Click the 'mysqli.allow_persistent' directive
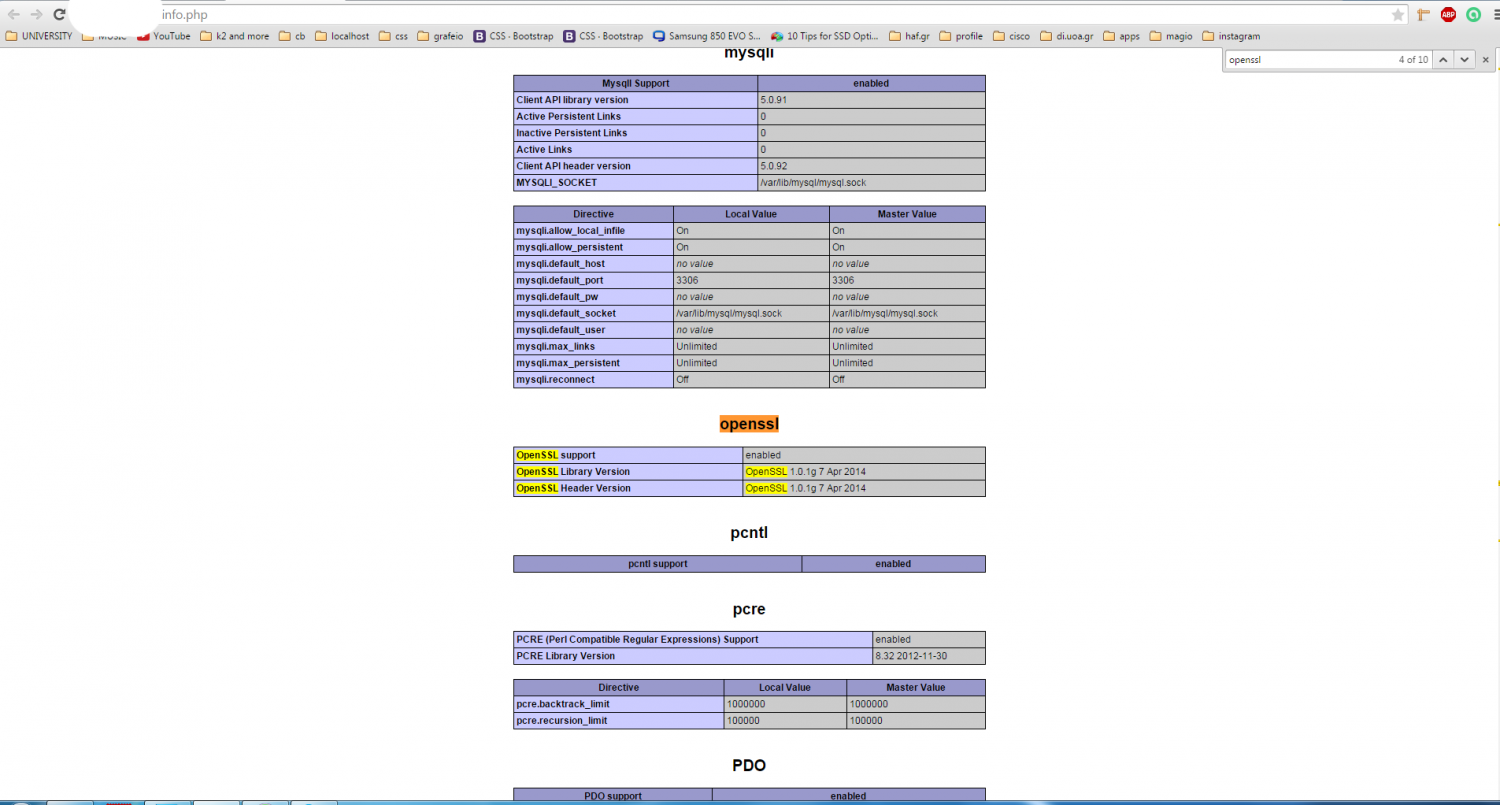Image resolution: width=1500 pixels, height=805 pixels. click(593, 247)
